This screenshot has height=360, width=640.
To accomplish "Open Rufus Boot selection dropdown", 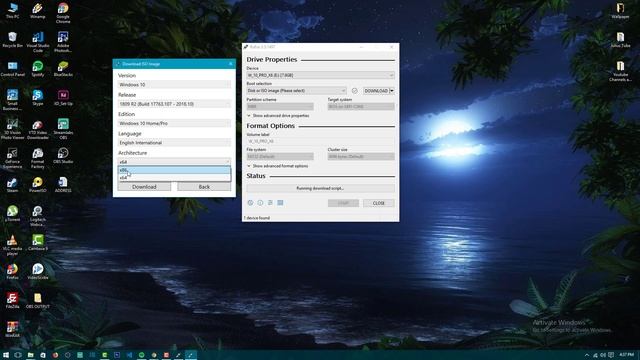I will (296, 91).
